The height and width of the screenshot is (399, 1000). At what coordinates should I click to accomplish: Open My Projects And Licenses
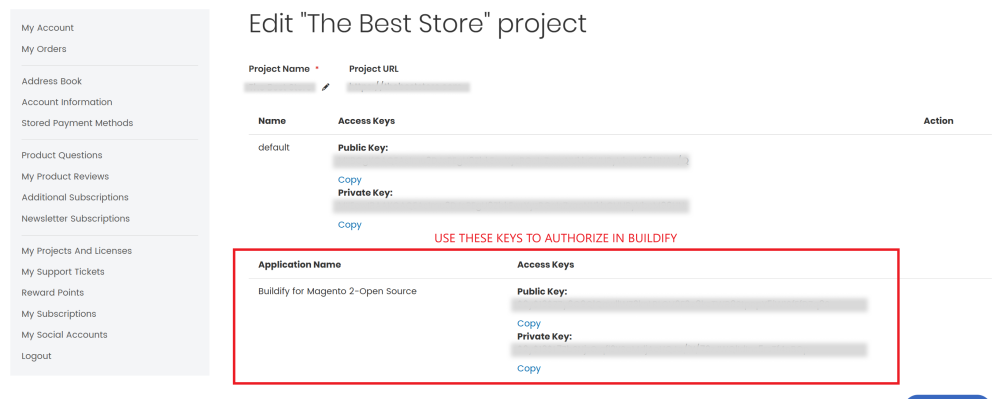point(77,250)
